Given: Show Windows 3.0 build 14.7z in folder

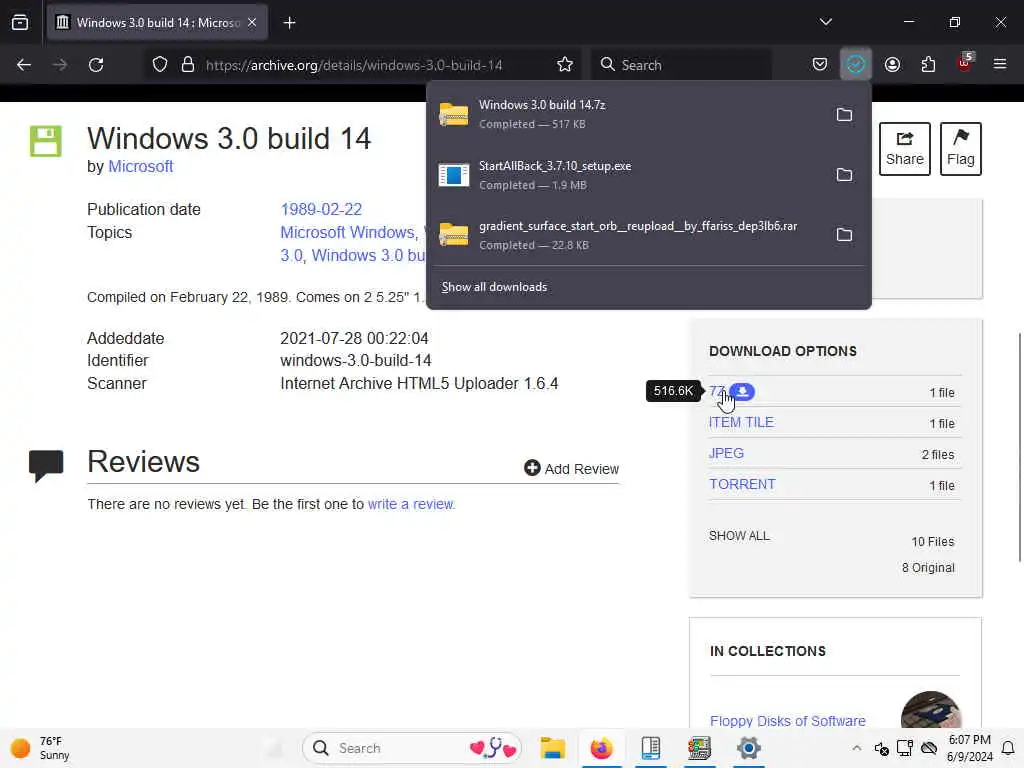Looking at the screenshot, I should (x=844, y=115).
